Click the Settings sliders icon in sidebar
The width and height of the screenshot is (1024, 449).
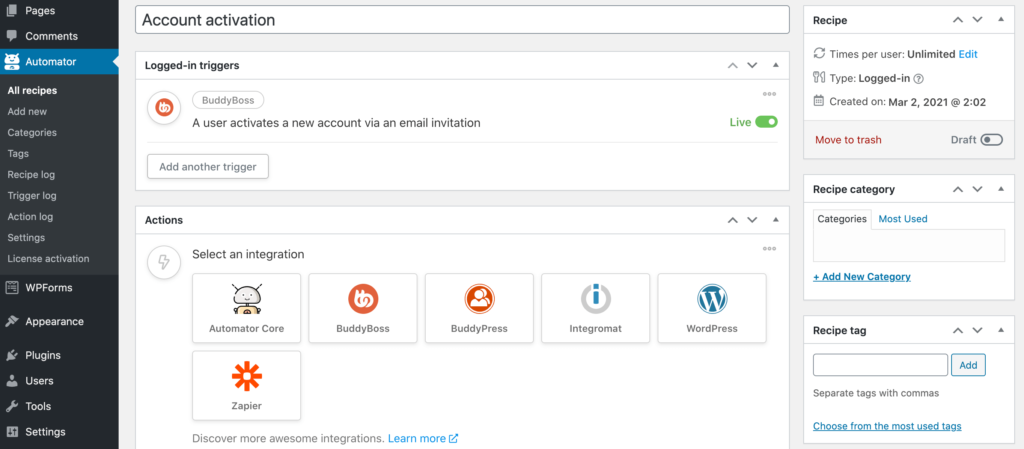(x=12, y=431)
